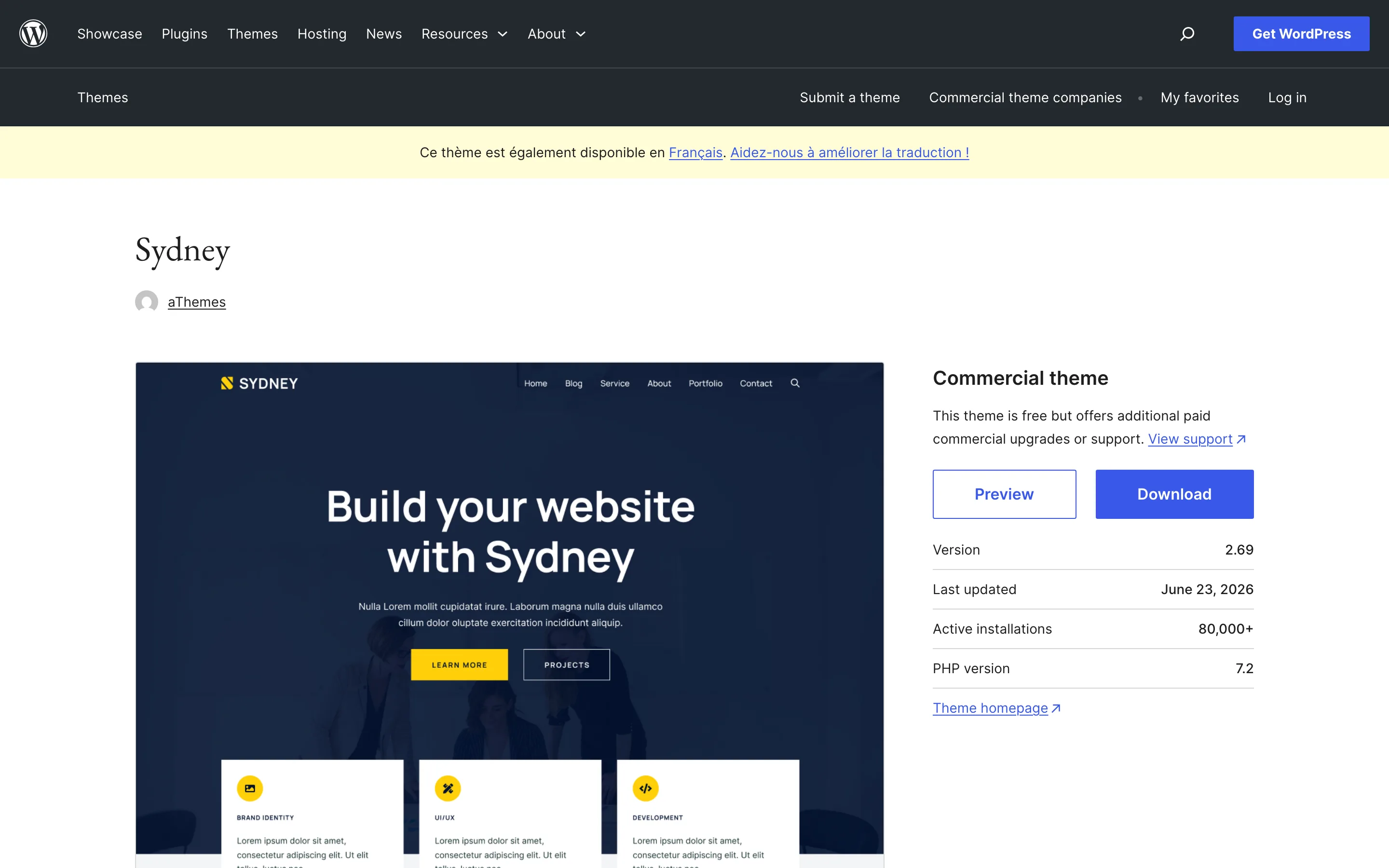The height and width of the screenshot is (868, 1389).
Task: Click Home in the Sydney preview menu
Action: coord(535,383)
